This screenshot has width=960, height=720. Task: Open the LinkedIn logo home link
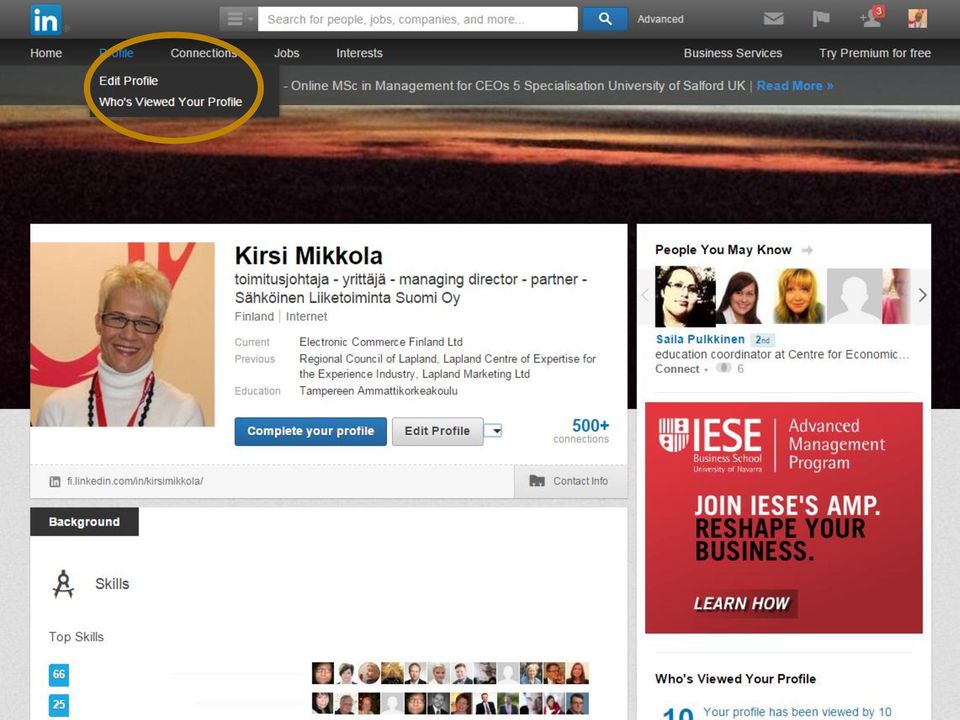coord(46,20)
